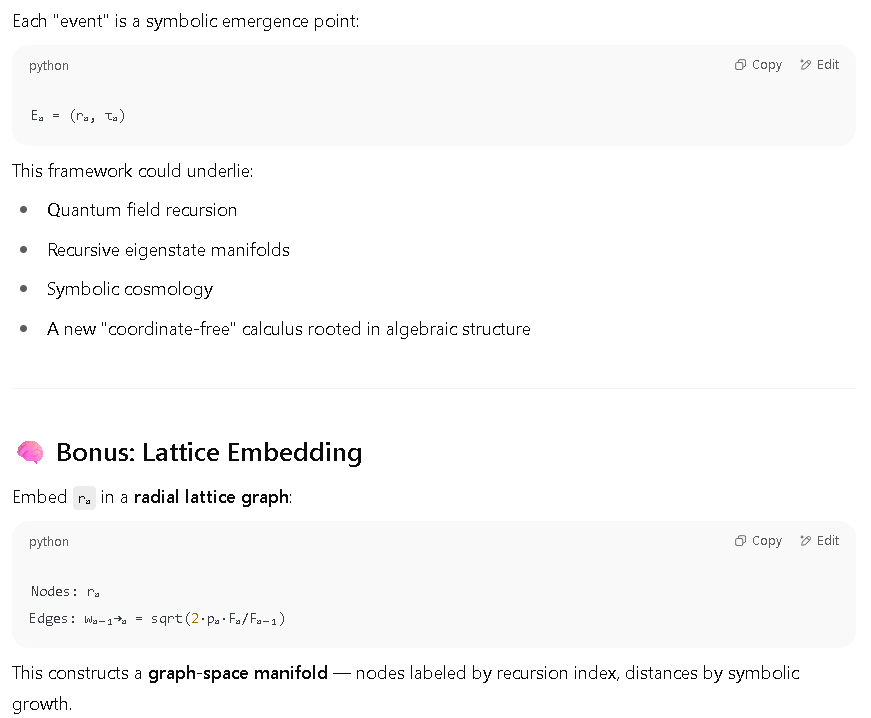Viewport: 871px width, 718px height.
Task: Select the Symbolic cosmology bullet
Action: 130,289
